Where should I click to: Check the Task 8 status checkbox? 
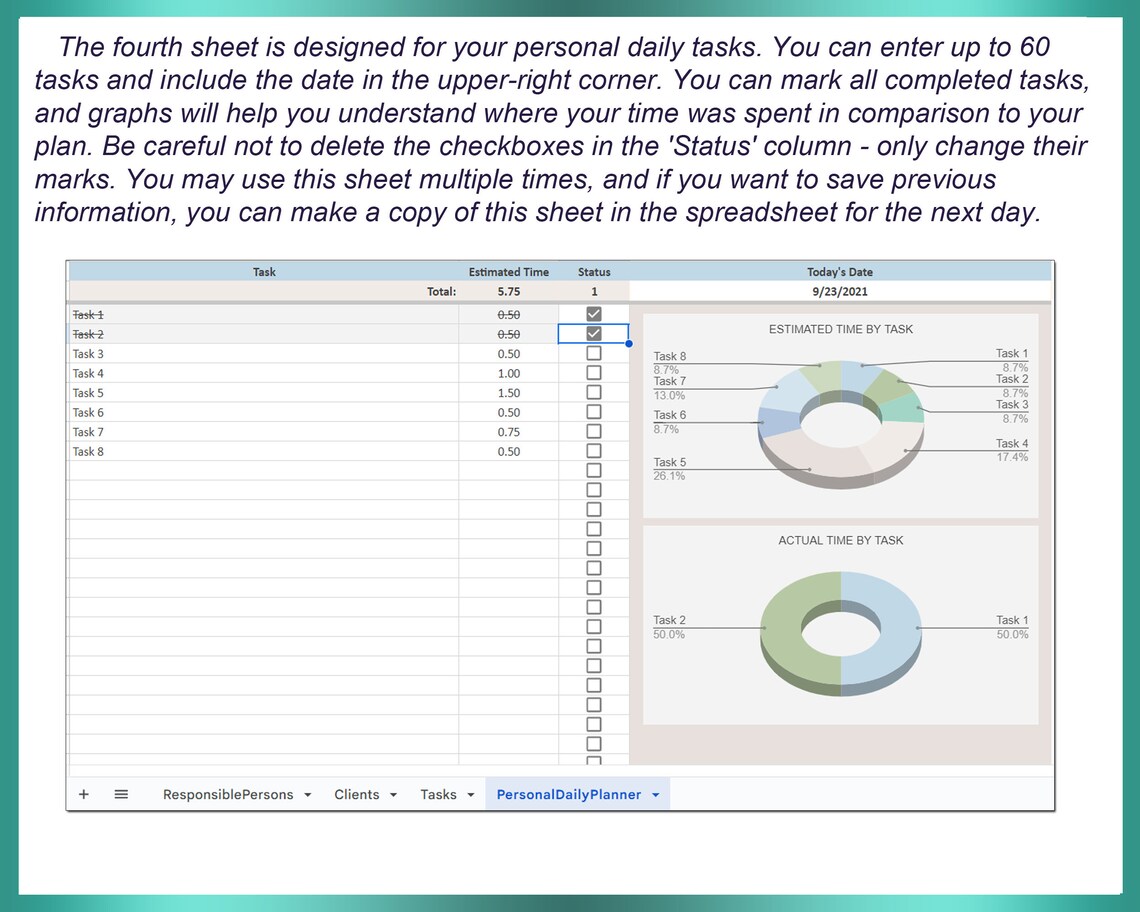(594, 451)
